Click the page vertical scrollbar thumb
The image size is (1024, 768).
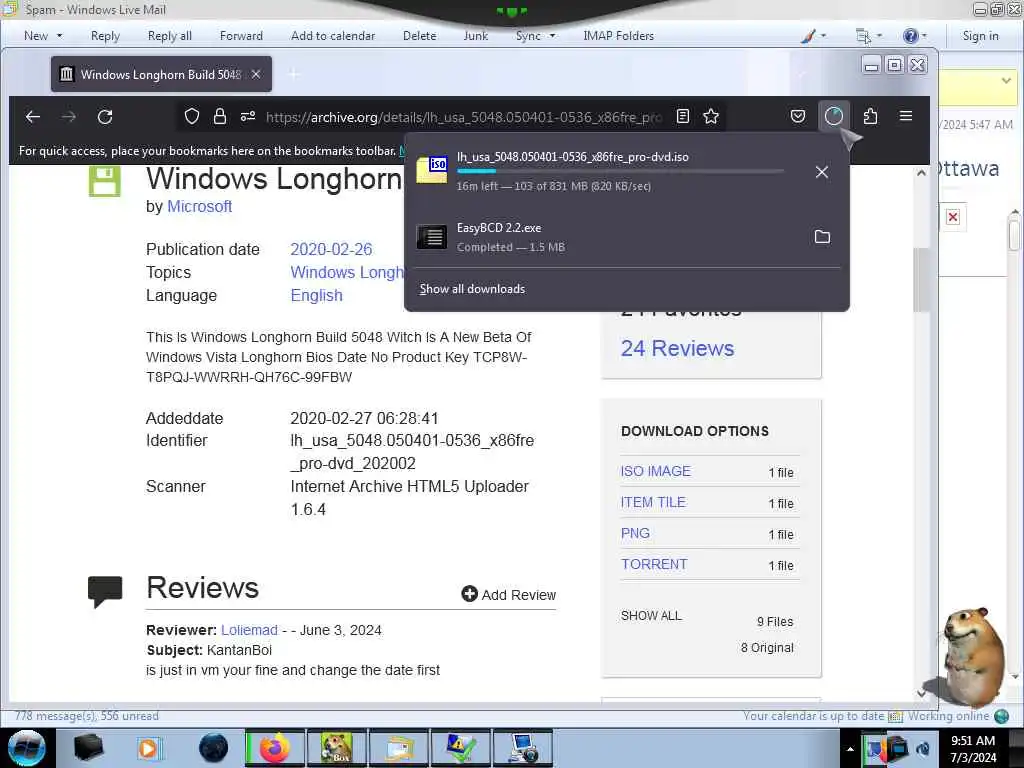[921, 280]
